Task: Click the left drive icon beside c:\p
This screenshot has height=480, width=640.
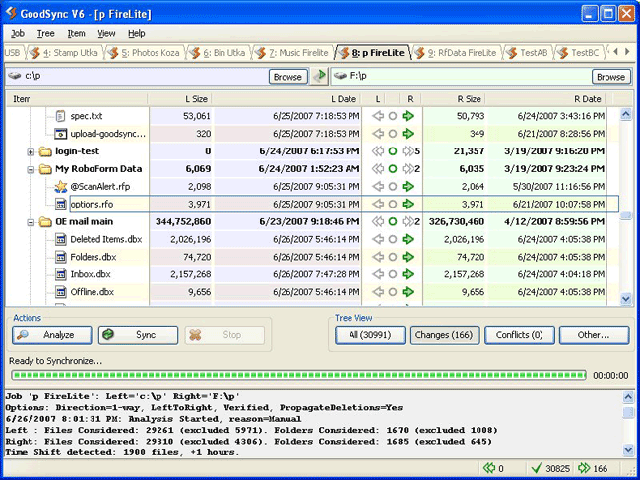Action: tap(13, 76)
